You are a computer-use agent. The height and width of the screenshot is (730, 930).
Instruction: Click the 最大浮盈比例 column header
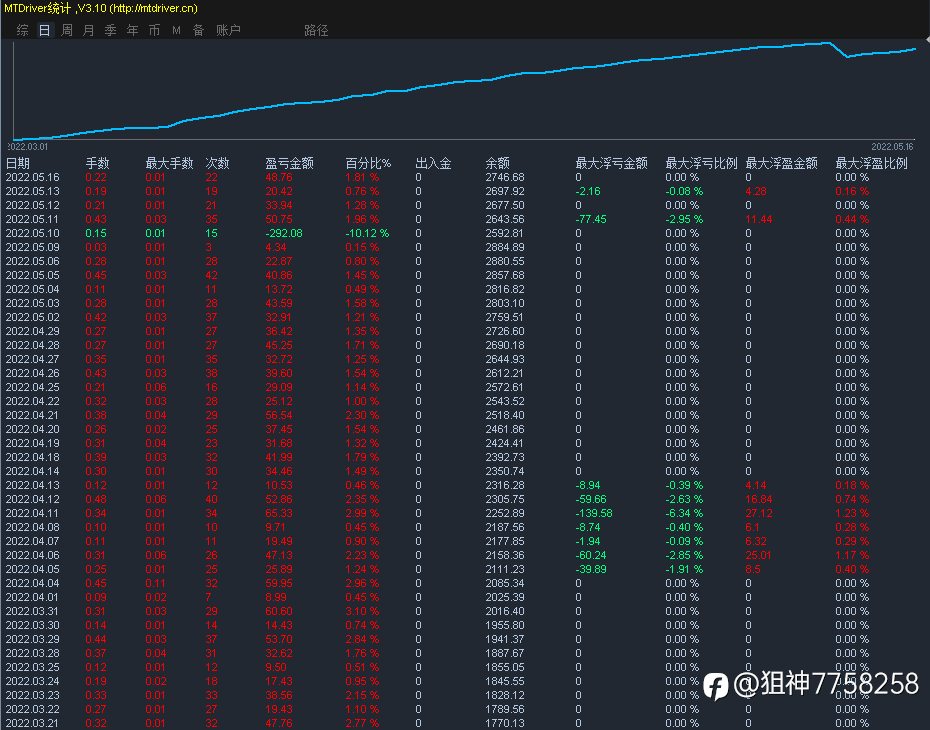871,163
